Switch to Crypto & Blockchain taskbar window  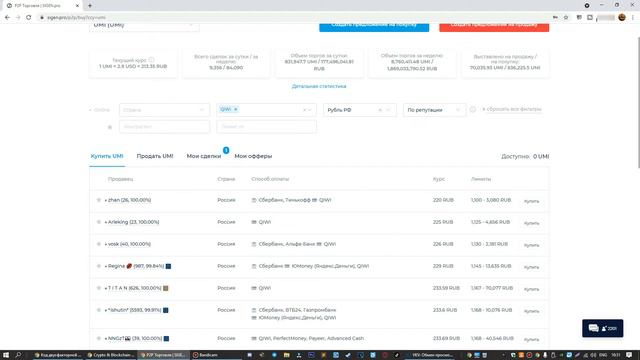[x=111, y=355]
